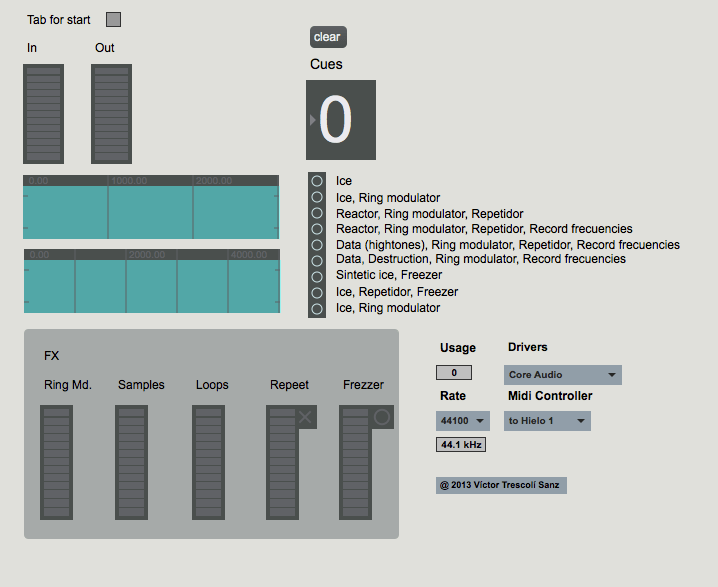
Task: Toggle the X button next to Repeet
Action: [x=306, y=418]
